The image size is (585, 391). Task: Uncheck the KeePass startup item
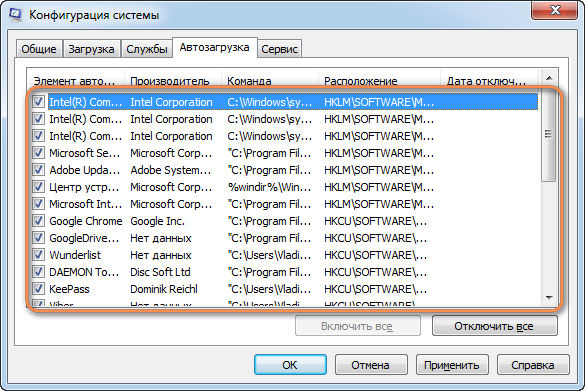click(x=38, y=289)
